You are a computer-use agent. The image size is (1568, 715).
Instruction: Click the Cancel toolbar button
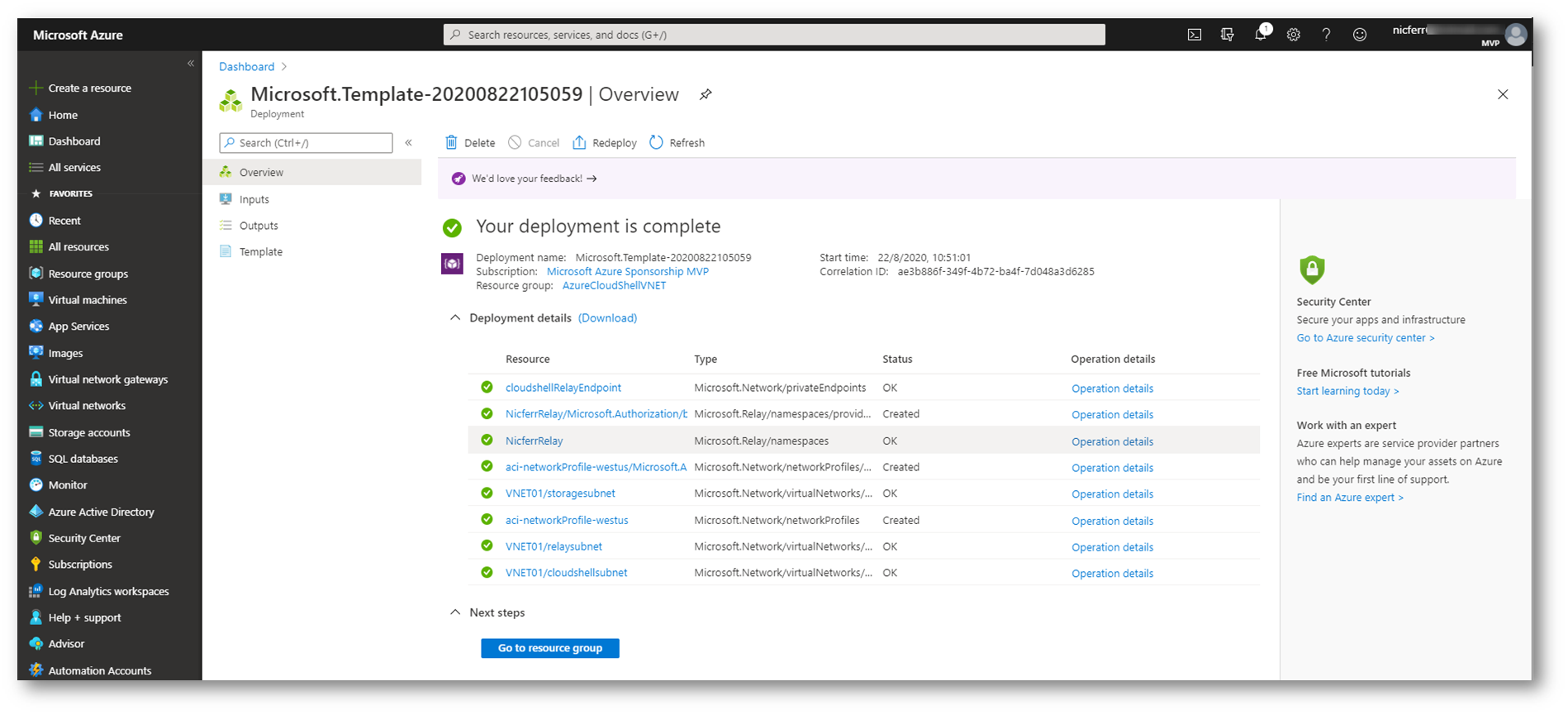coord(534,143)
